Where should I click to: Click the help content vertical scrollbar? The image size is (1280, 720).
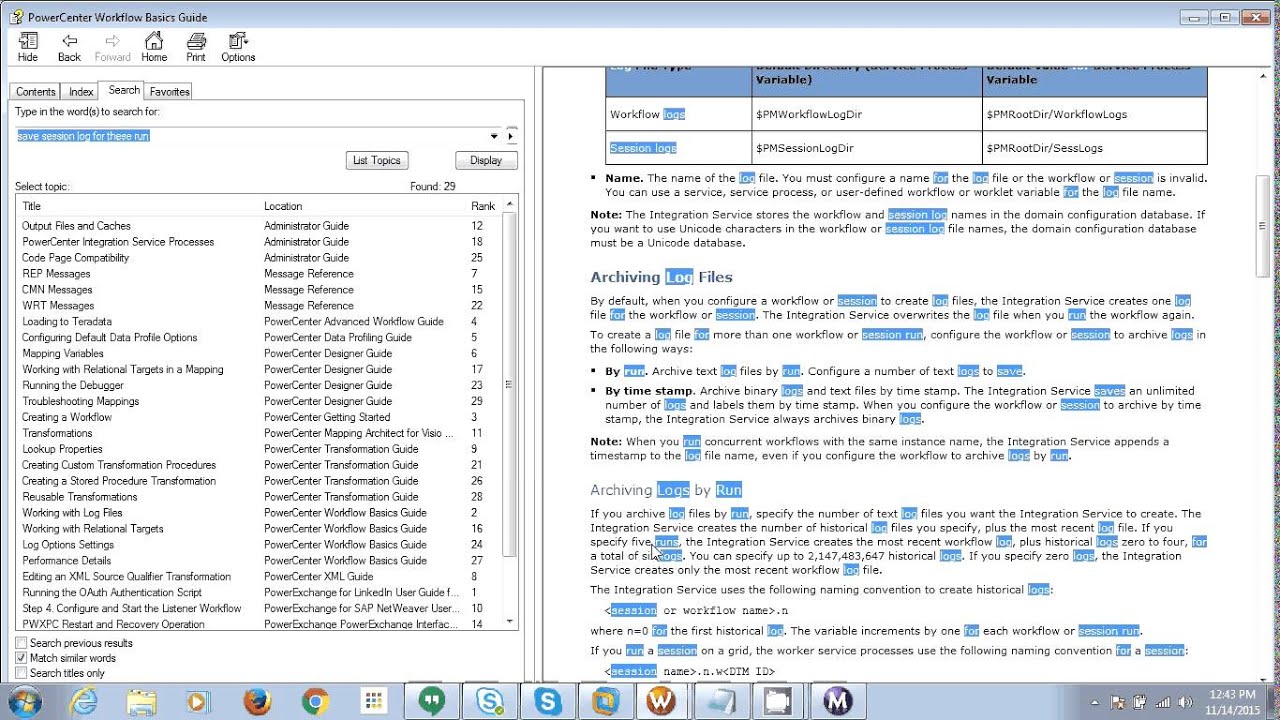pos(1263,376)
